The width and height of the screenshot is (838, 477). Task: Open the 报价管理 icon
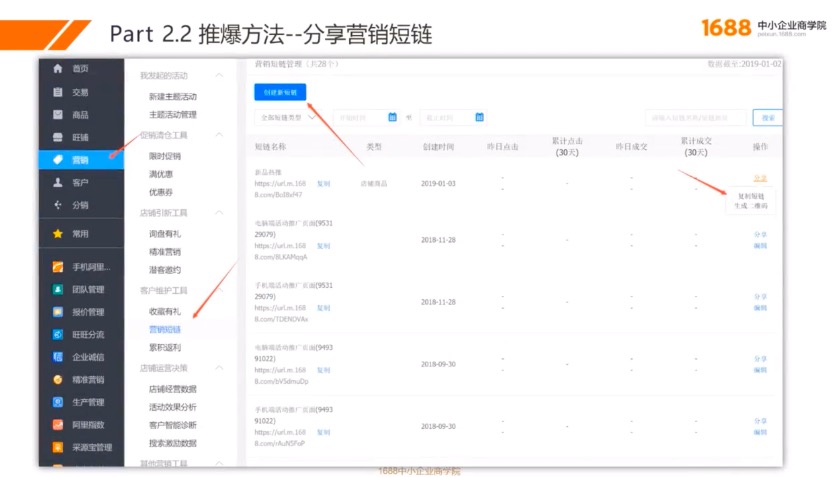(x=58, y=311)
